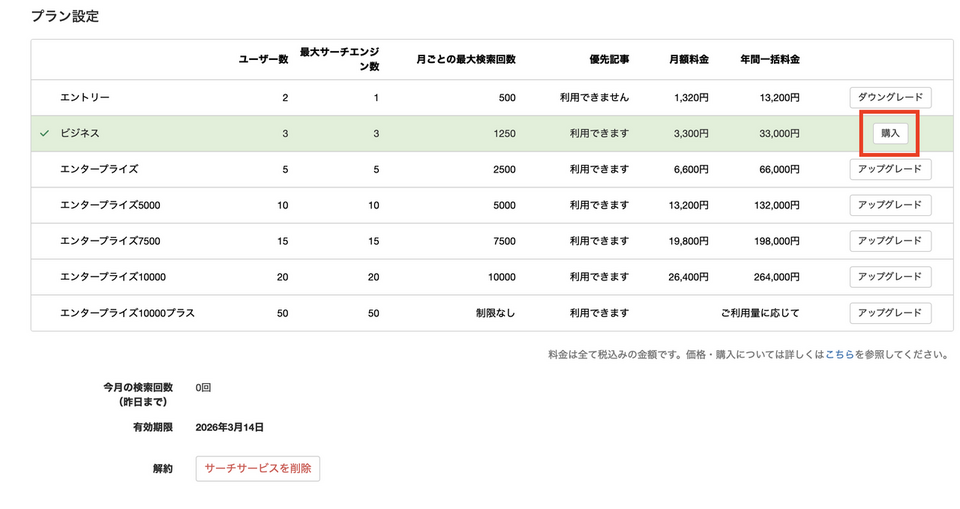
Task: Click the green checkmark beside ビジネス plan
Action: 44,133
